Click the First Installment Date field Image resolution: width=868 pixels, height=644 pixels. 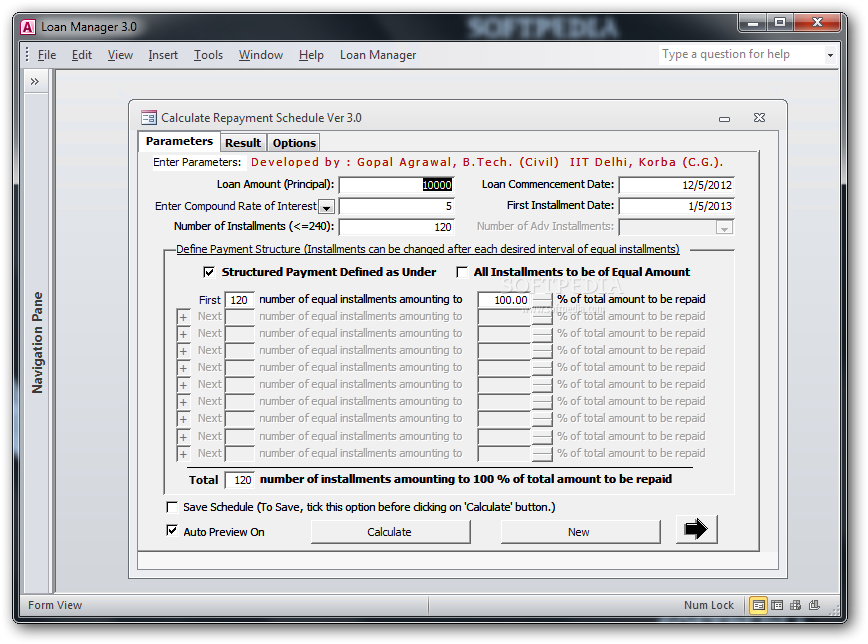click(x=676, y=206)
